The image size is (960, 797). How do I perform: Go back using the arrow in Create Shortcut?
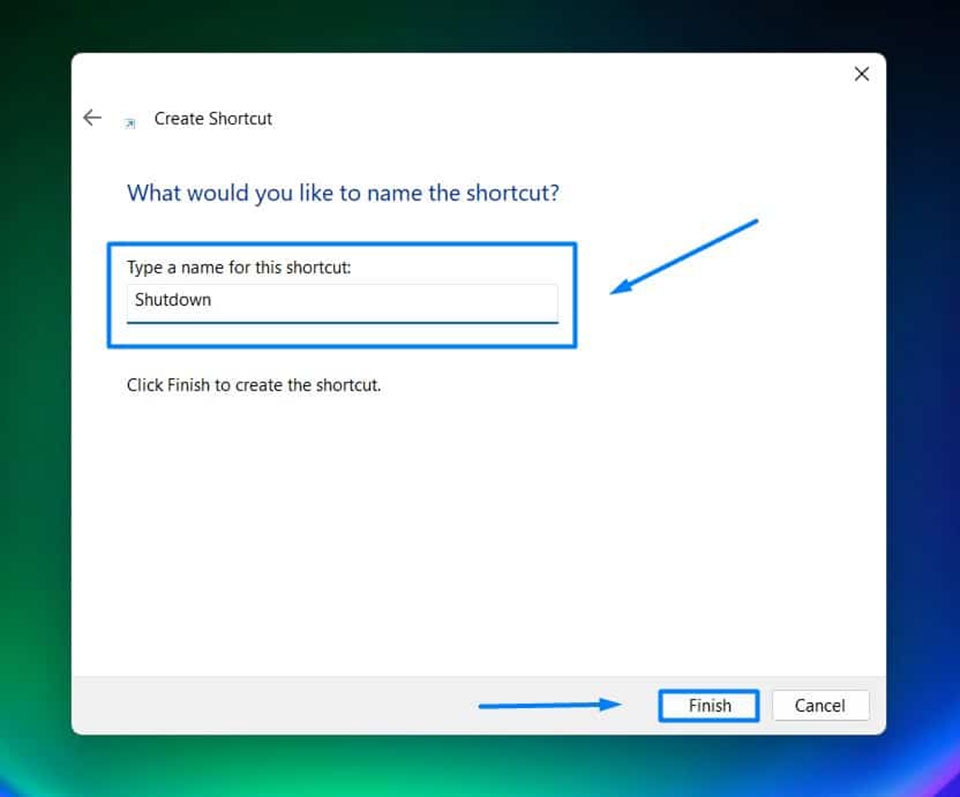point(92,118)
